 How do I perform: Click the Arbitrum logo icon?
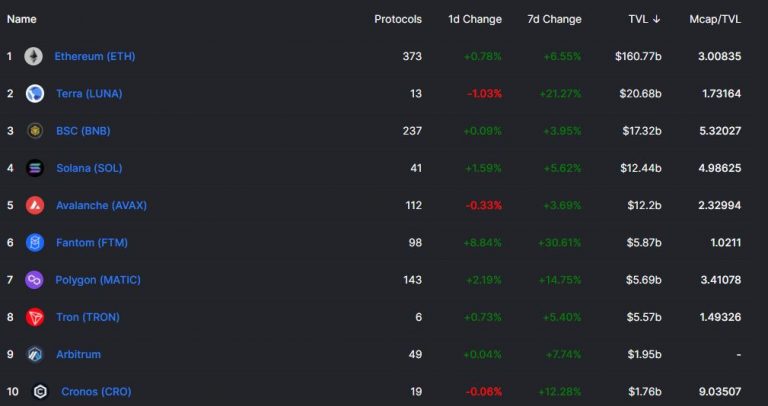tap(34, 354)
